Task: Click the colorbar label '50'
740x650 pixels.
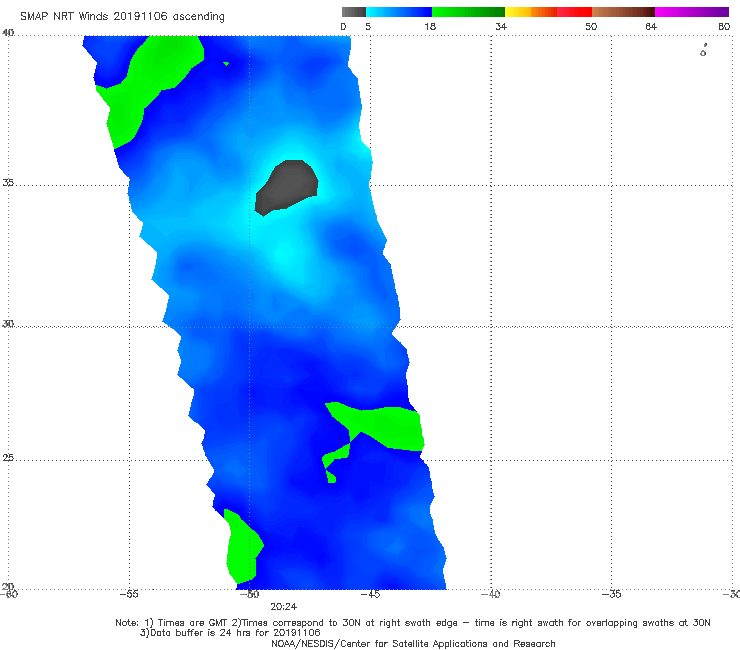Action: [591, 26]
